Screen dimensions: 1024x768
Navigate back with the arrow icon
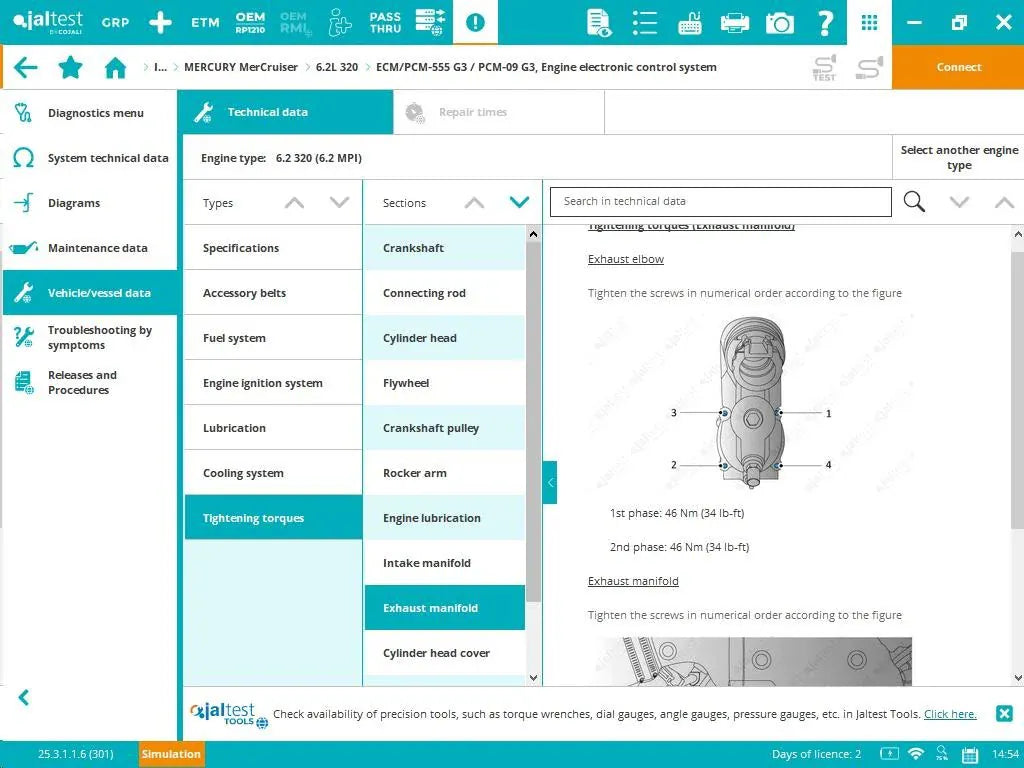click(x=25, y=67)
